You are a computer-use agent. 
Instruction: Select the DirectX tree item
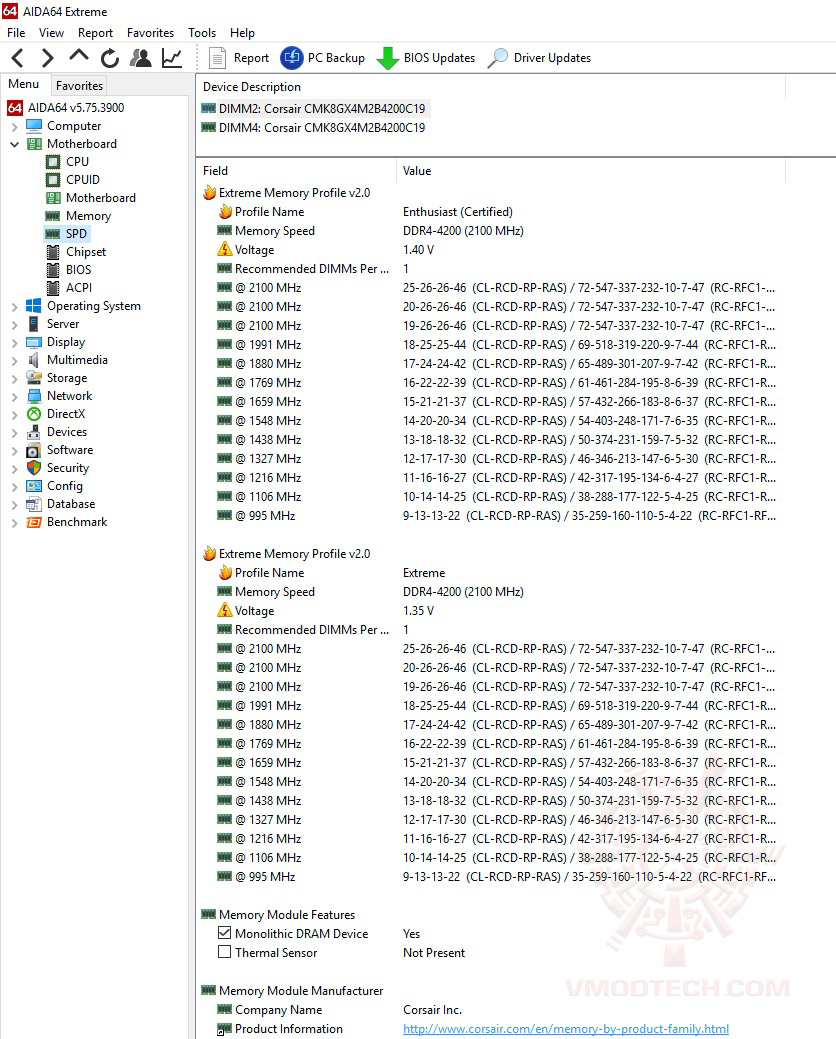tap(66, 413)
